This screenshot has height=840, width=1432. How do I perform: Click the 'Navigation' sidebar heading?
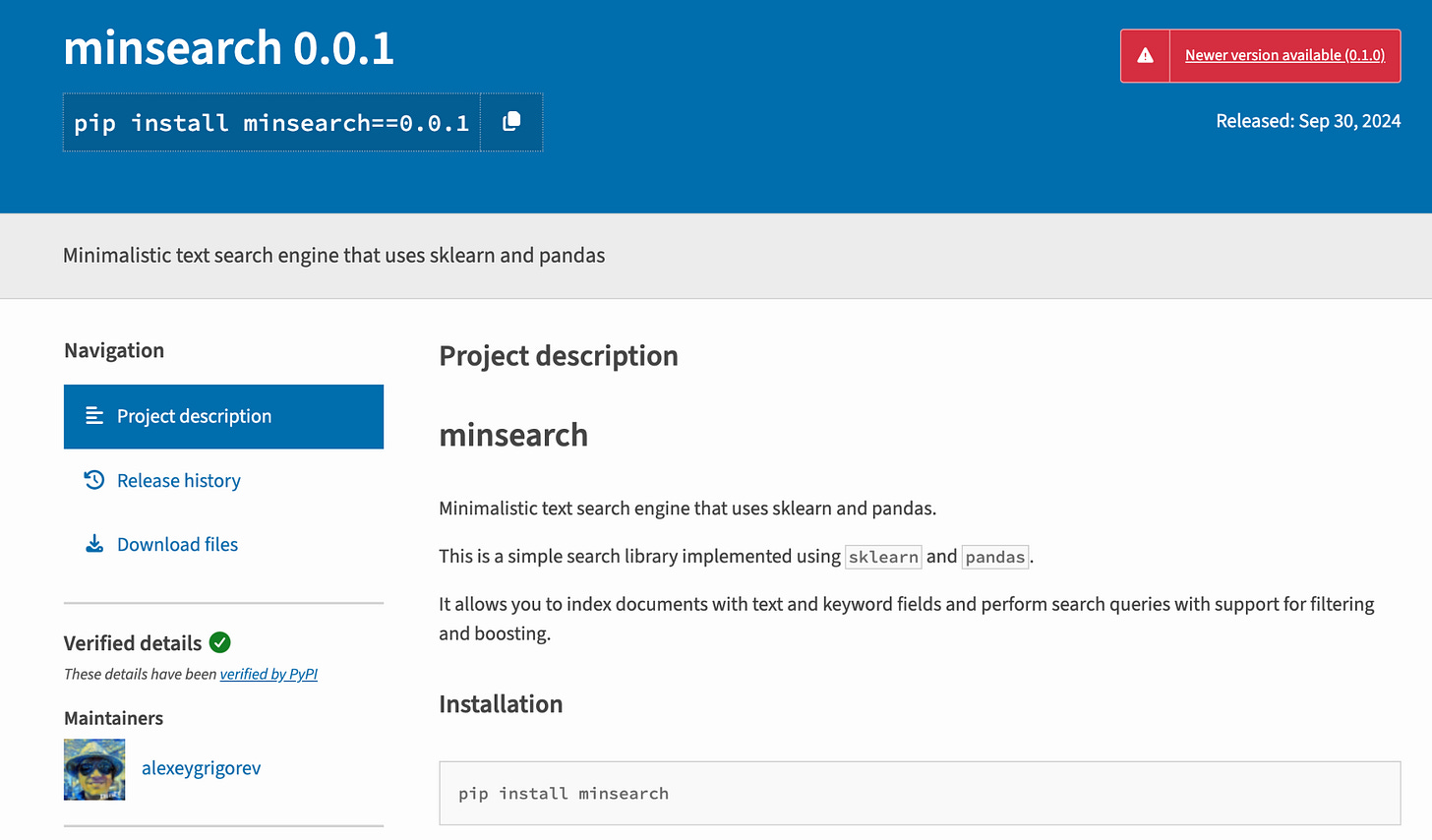pyautogui.click(x=114, y=351)
